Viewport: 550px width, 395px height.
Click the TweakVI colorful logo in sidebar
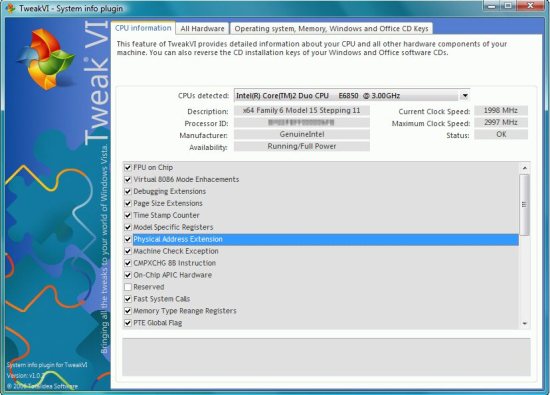pos(46,60)
